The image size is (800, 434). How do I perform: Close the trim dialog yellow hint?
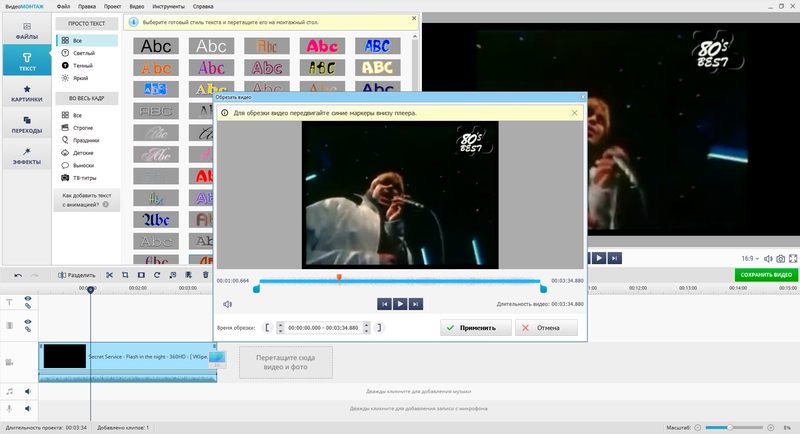click(574, 113)
